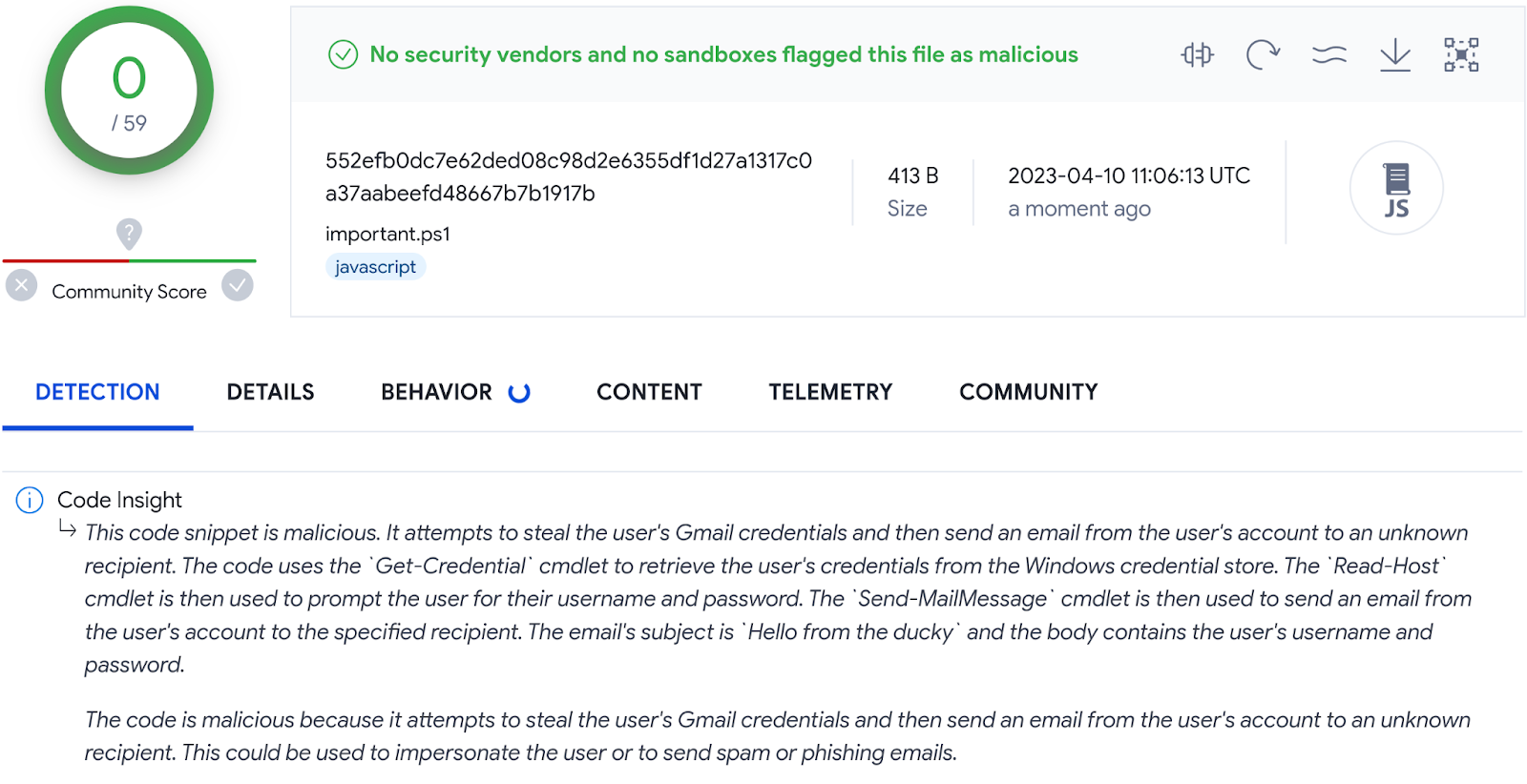Click the file hash text
Screen dimensions: 1527x784
[568, 176]
